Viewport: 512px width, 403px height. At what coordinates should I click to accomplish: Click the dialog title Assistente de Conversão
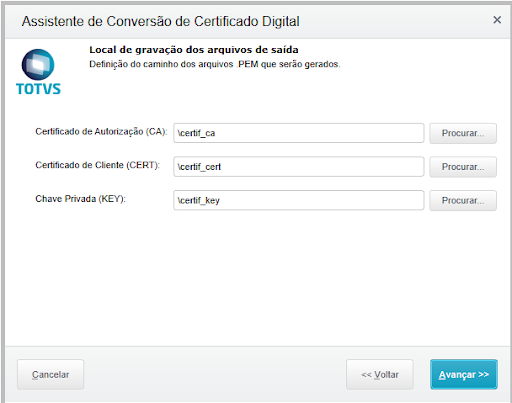[161, 21]
